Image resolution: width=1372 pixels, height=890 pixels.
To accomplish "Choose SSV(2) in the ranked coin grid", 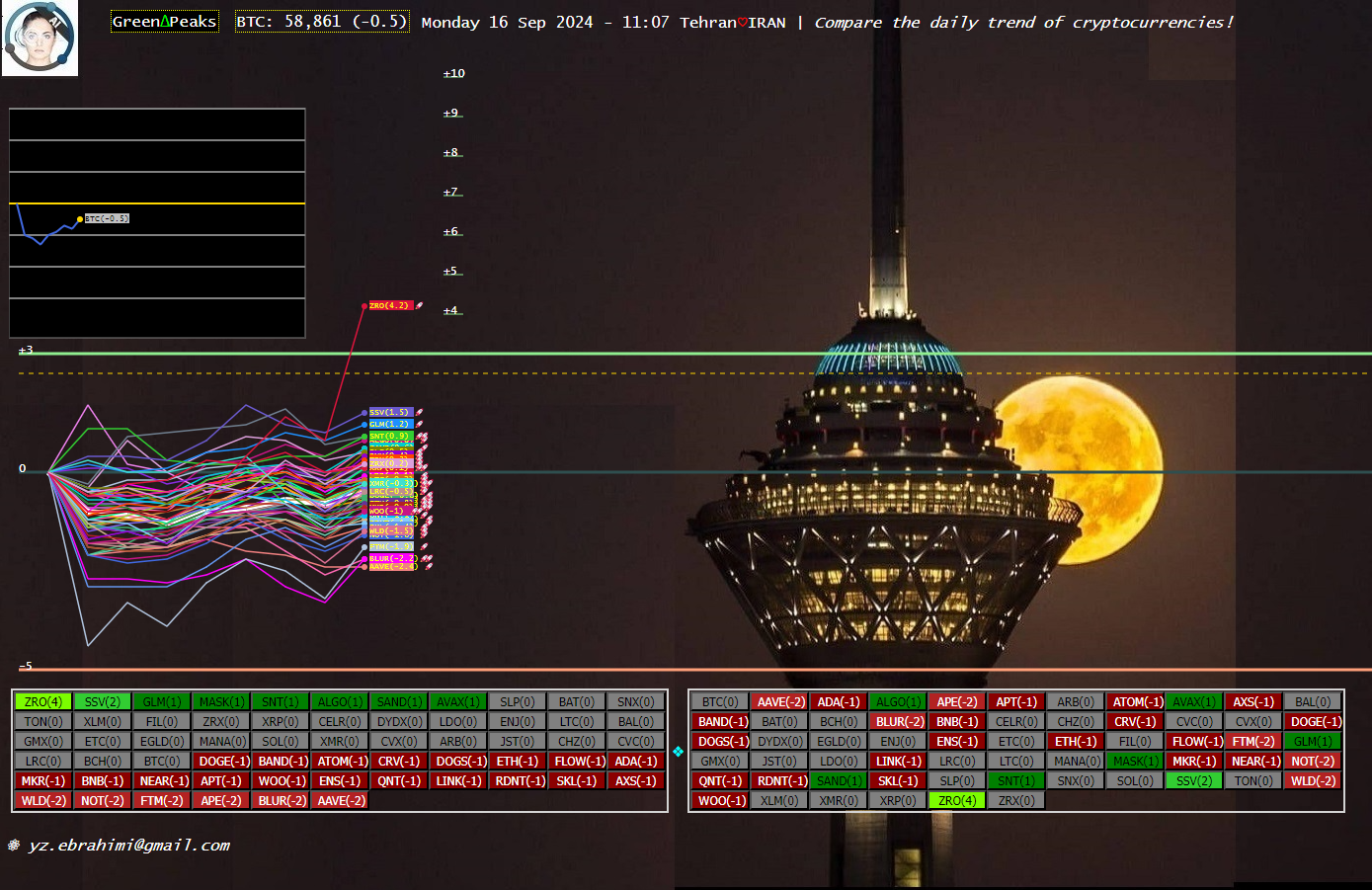I will click(103, 702).
